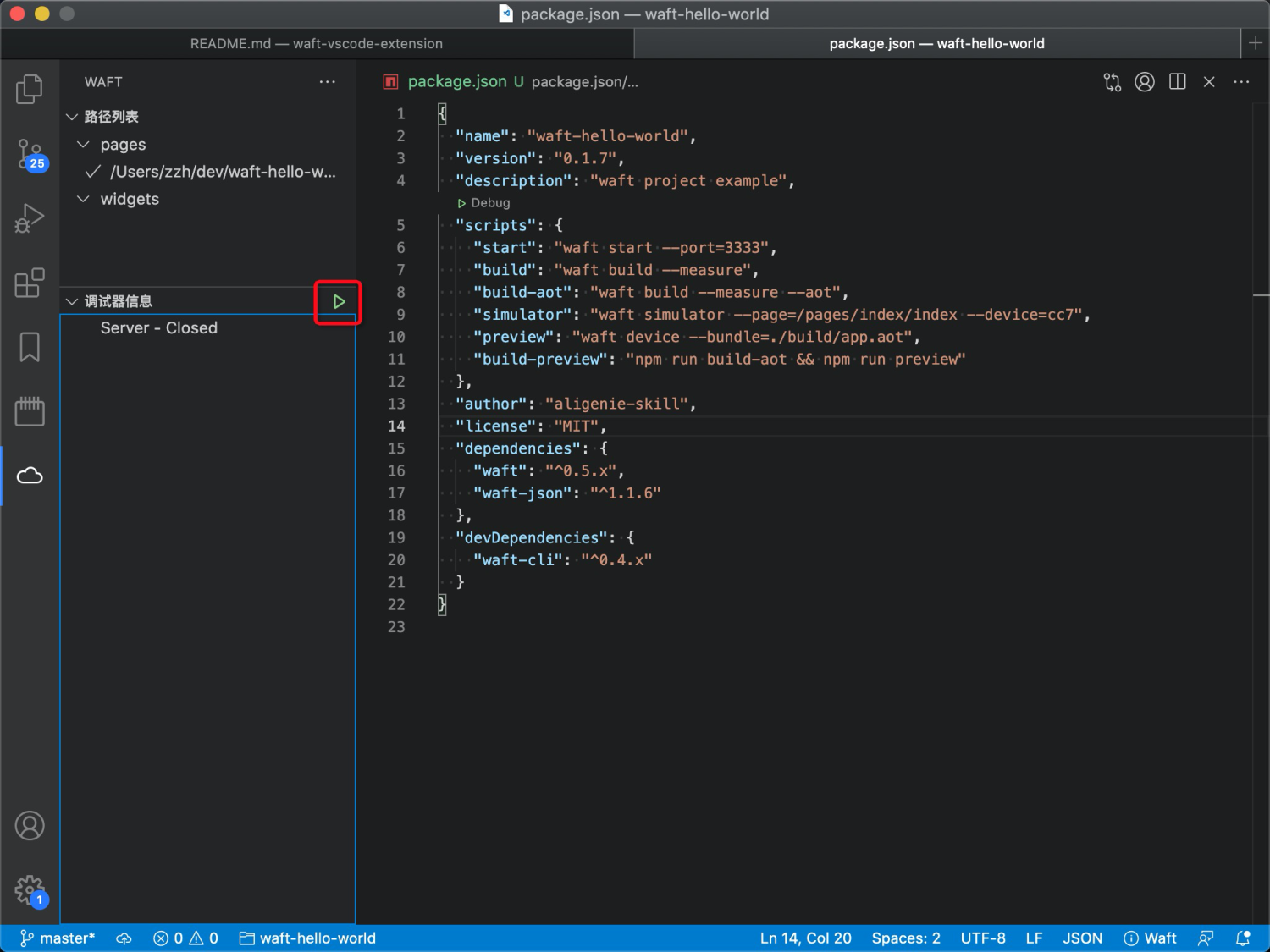Screen dimensions: 1270x952
Task: Switch to README.md waft-vscode-extension tab
Action: pyautogui.click(x=317, y=43)
